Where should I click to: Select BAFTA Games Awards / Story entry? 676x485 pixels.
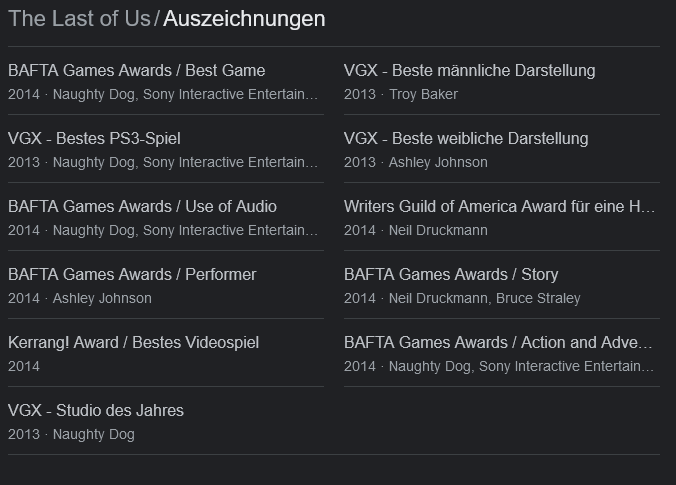[x=451, y=275]
